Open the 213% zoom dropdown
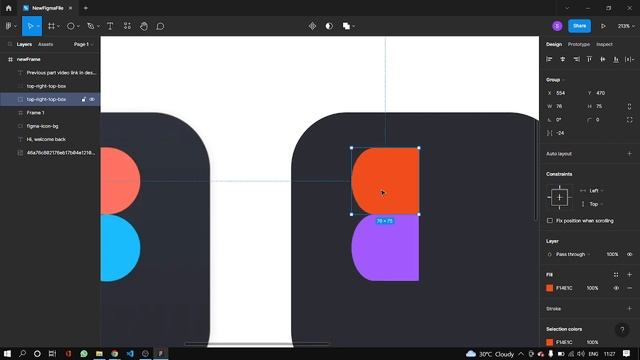 626,26
